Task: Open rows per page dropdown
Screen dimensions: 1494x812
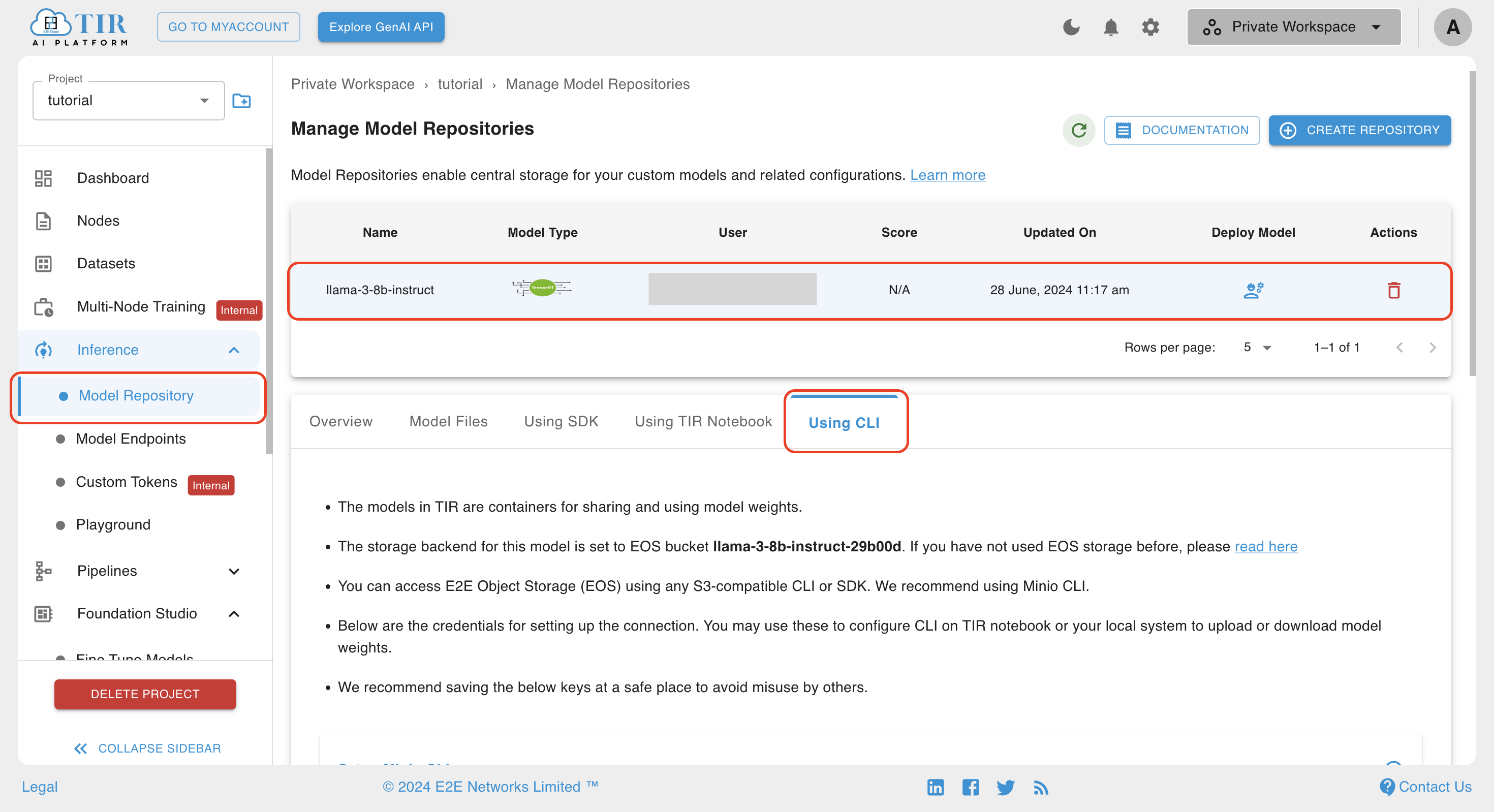Action: tap(1257, 348)
